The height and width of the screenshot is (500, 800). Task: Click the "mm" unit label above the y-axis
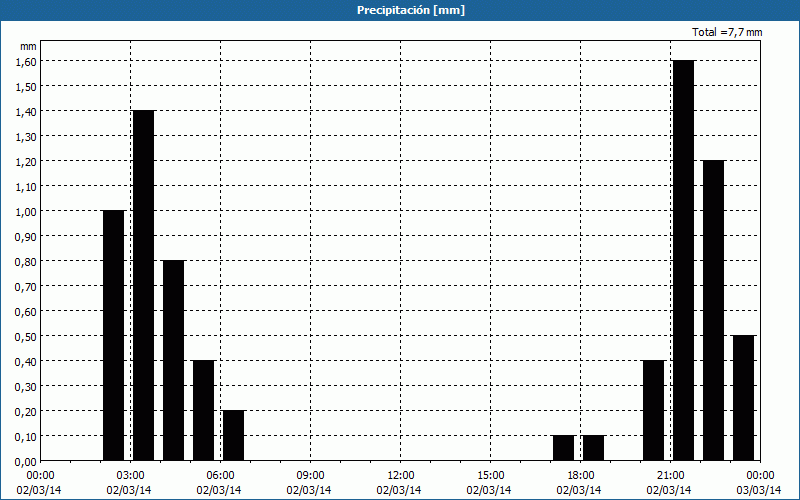pos(28,46)
